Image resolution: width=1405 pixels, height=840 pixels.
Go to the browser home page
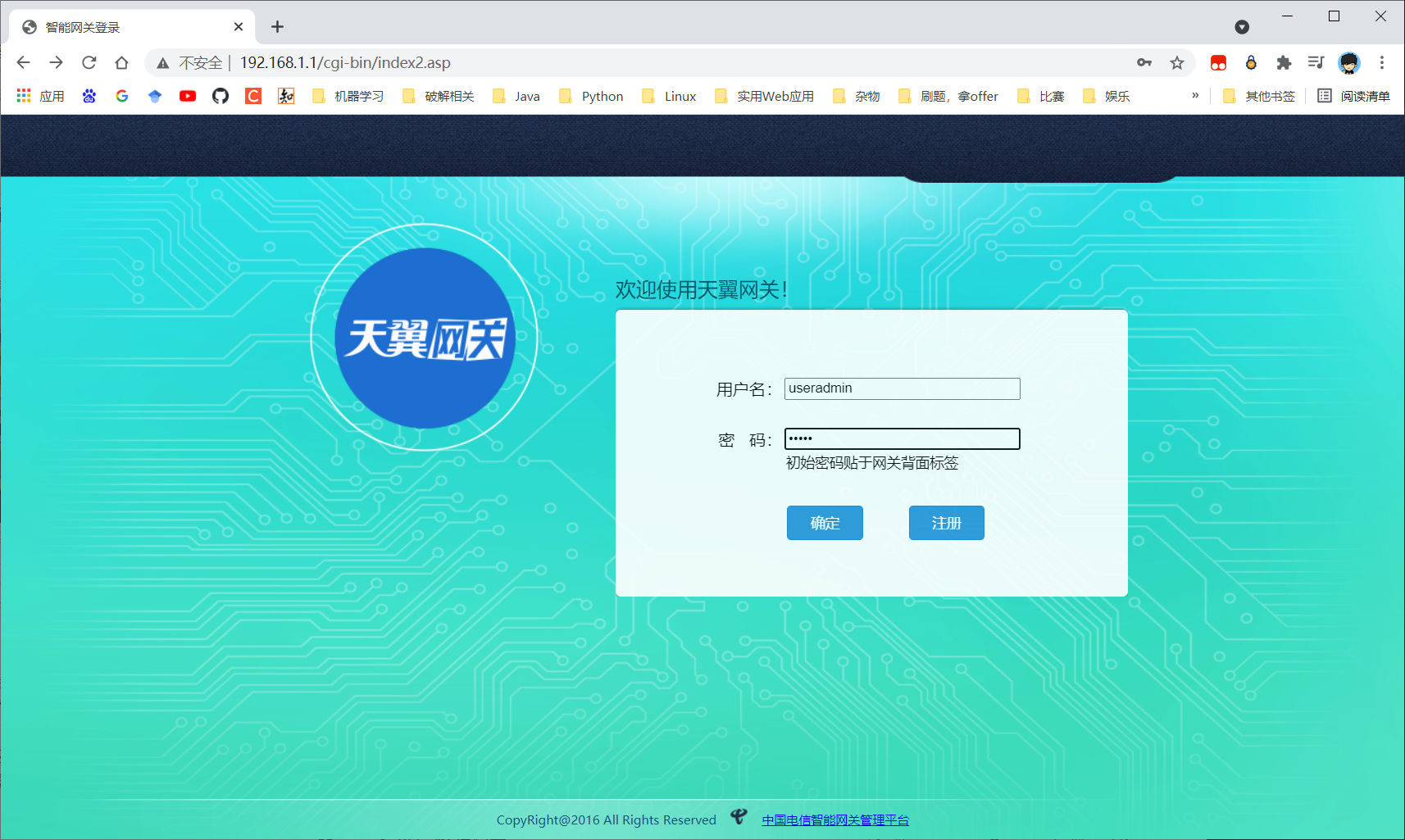pos(121,62)
